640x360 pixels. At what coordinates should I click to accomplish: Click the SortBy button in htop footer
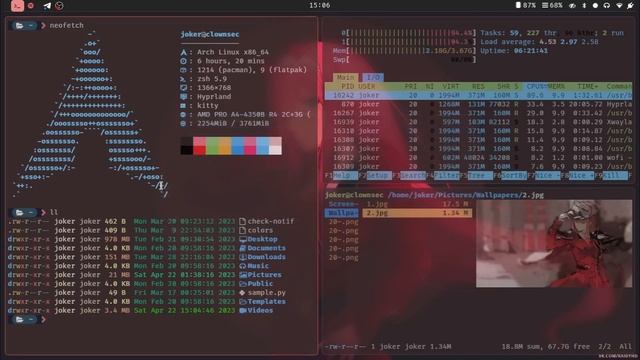coord(513,176)
